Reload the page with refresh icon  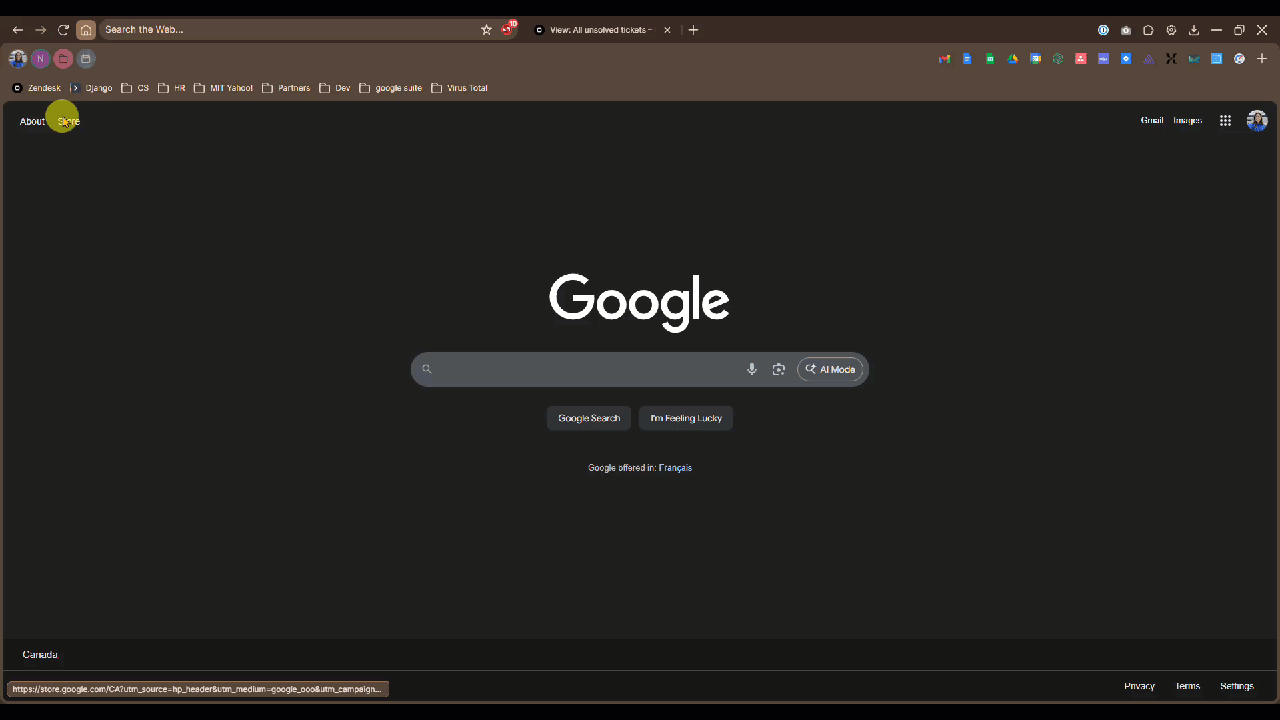point(63,30)
